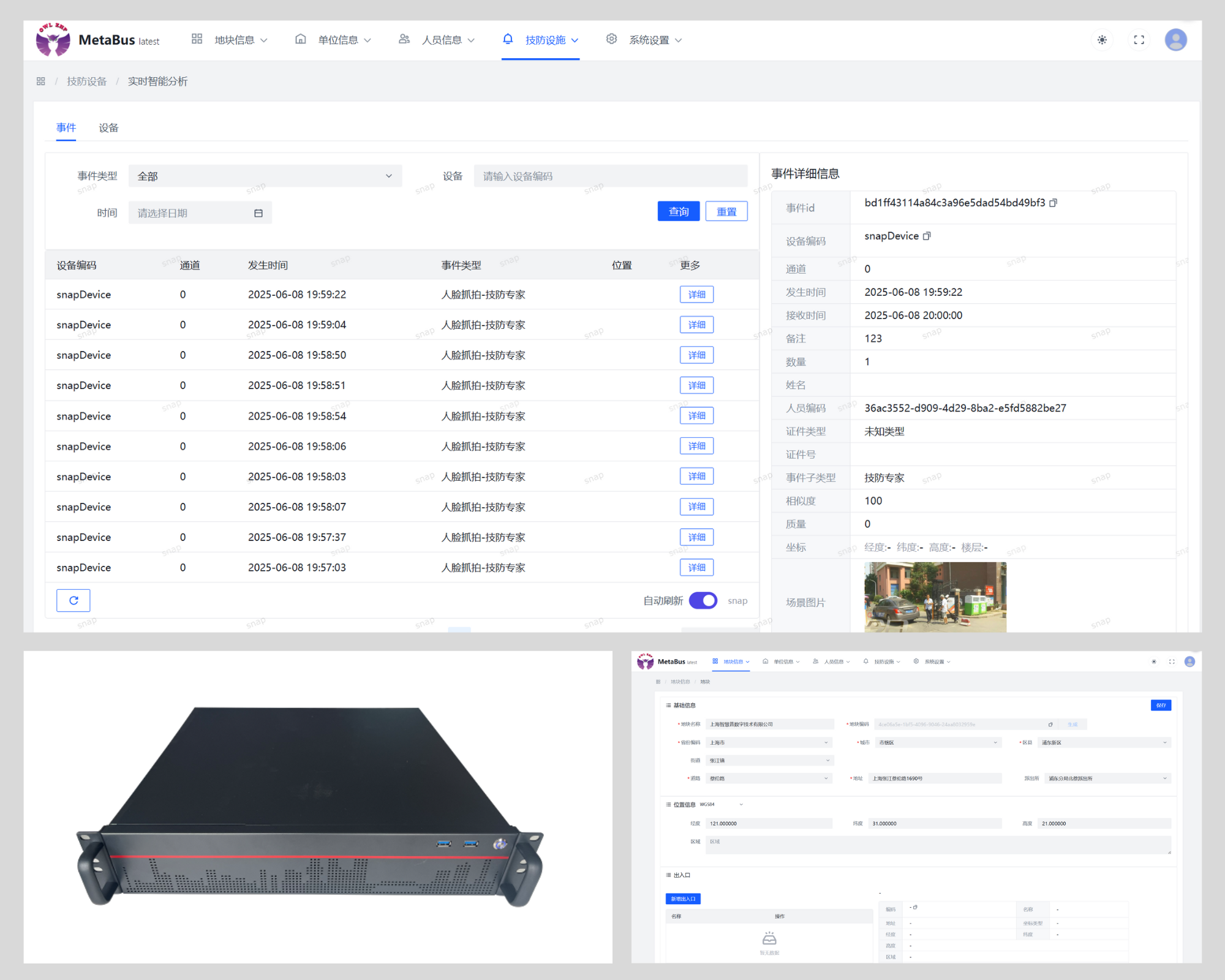Open the 人员信息 menu

[442, 39]
